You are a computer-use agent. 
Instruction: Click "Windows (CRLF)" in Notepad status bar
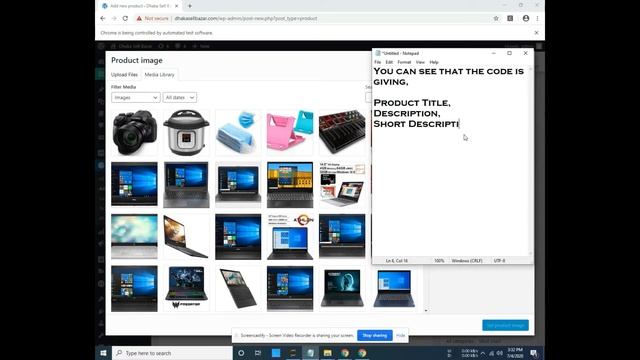[467, 260]
